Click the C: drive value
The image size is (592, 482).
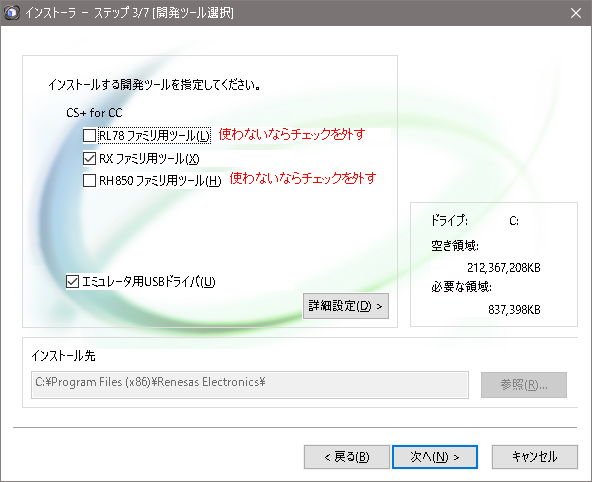click(514, 221)
